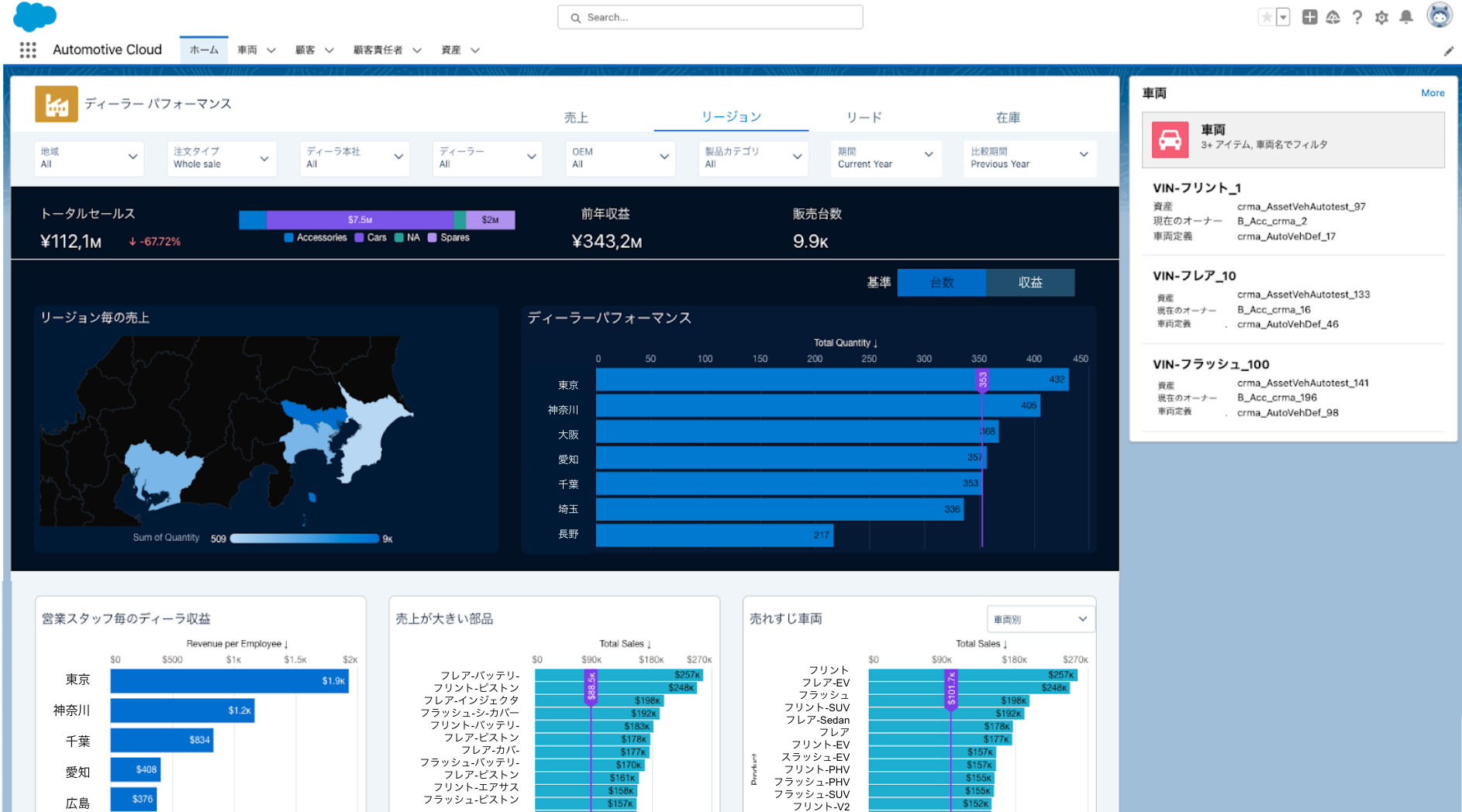
Task: Sort by Revenue per Employee header
Action: tap(237, 644)
